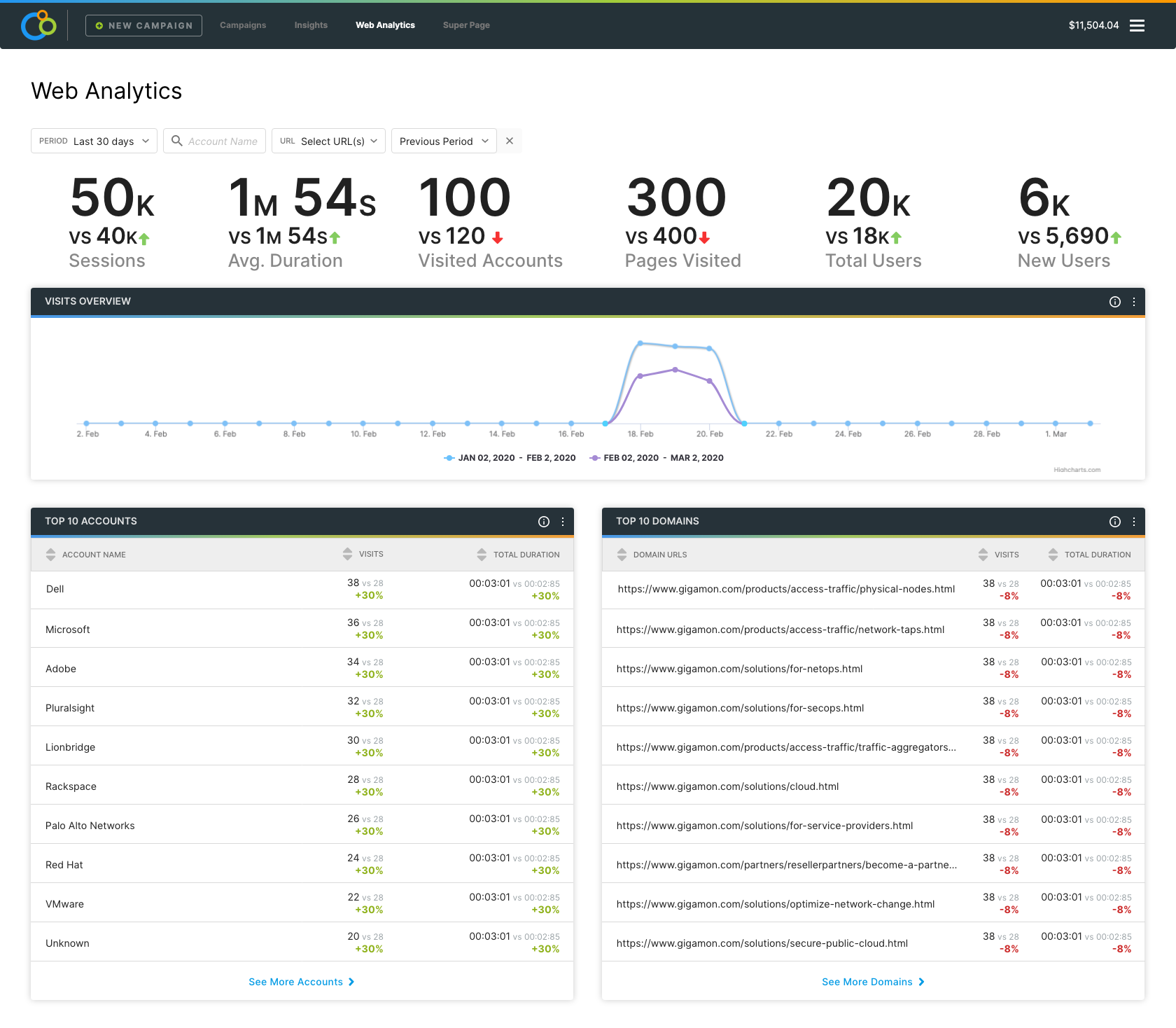Viewport: 1176px width, 1028px height.
Task: Click the Highcharts.com credit link
Action: 1077,470
